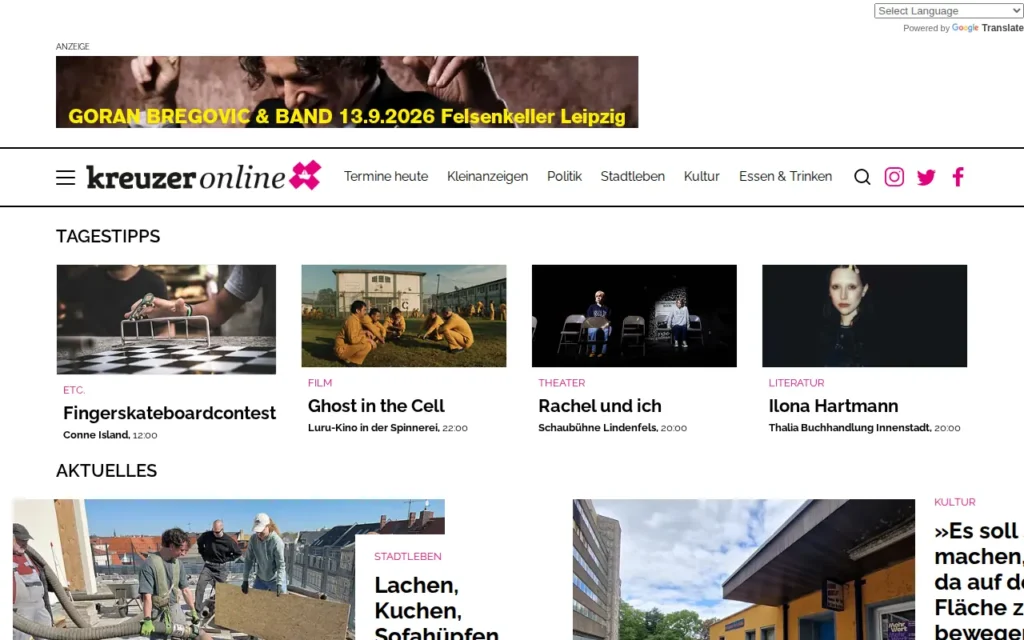Open the Facebook icon
Image resolution: width=1024 pixels, height=640 pixels.
pyautogui.click(x=958, y=177)
